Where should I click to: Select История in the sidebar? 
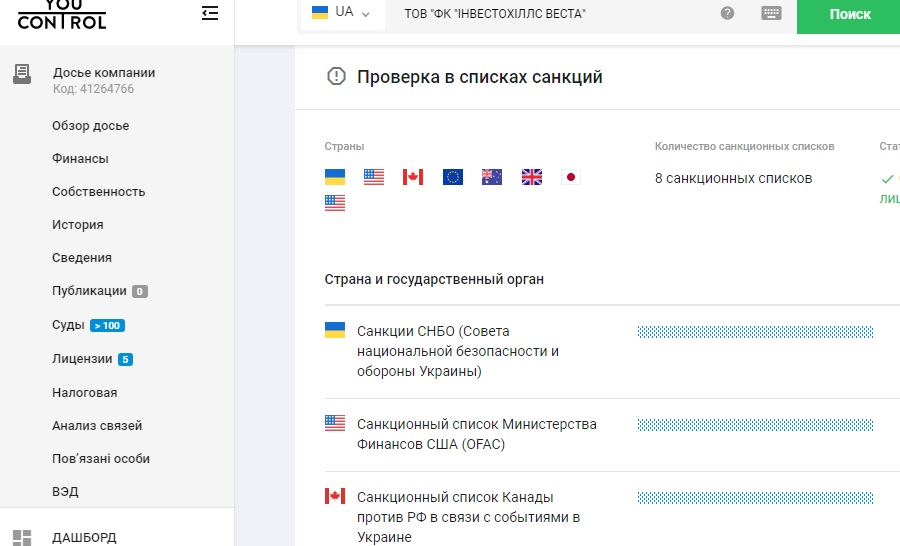pos(77,225)
